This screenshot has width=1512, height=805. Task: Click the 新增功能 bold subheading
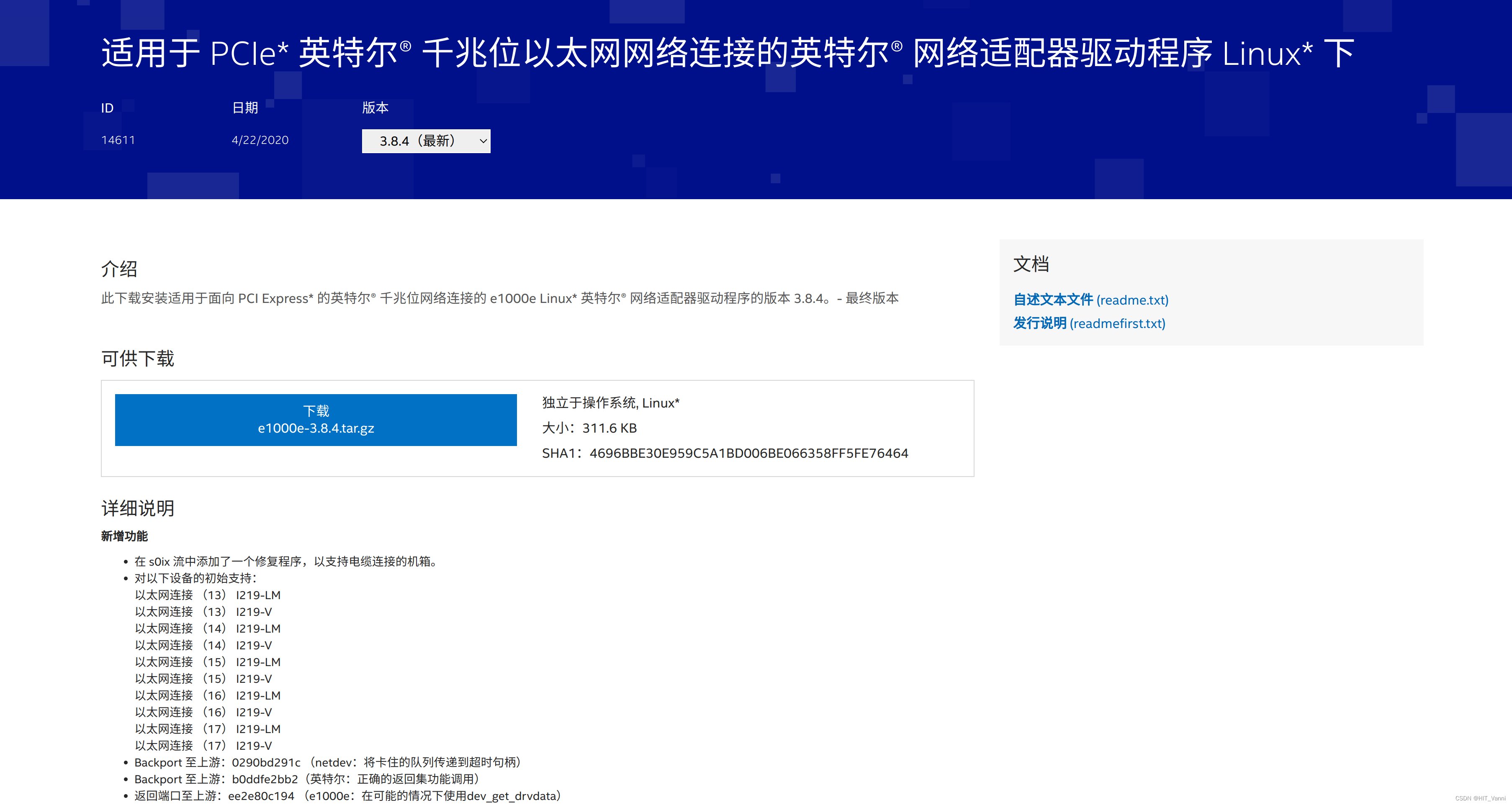[x=124, y=536]
